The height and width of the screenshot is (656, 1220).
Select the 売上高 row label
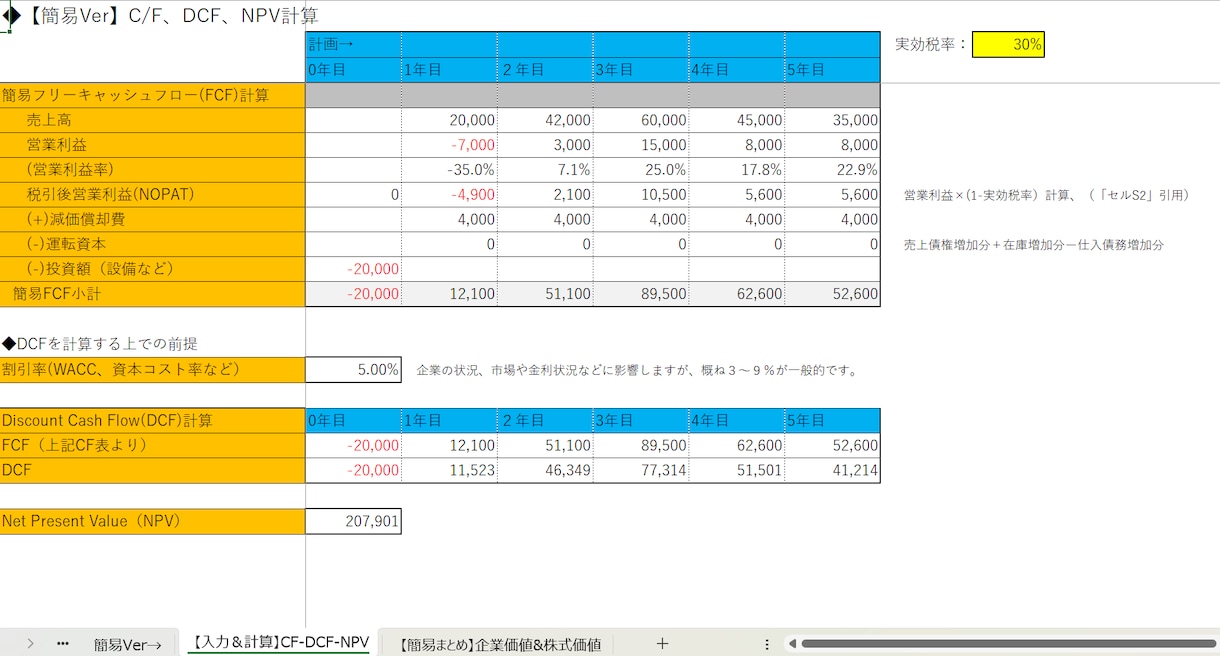(152, 120)
